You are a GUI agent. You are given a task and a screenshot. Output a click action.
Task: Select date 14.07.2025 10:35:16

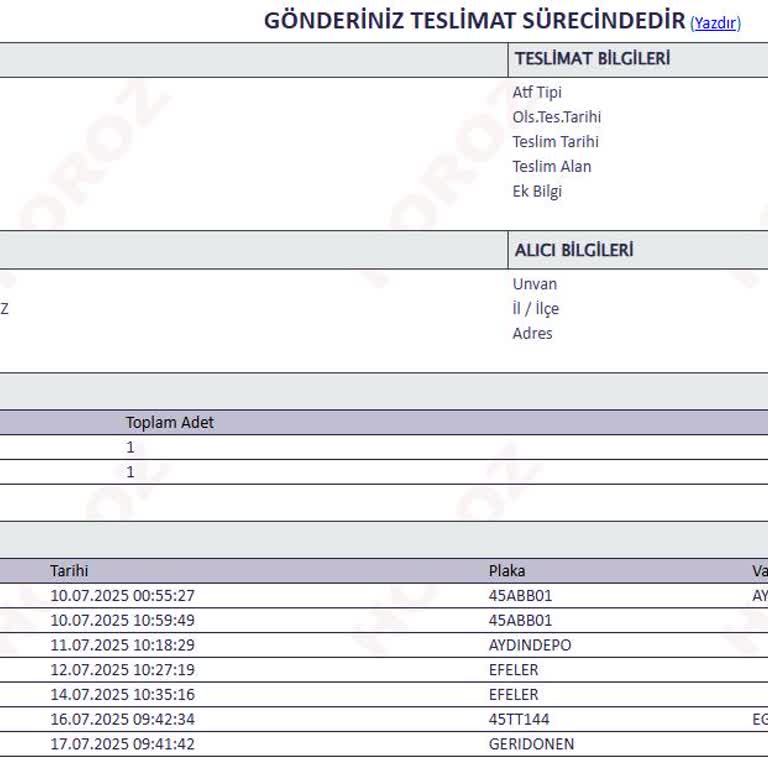pos(122,695)
